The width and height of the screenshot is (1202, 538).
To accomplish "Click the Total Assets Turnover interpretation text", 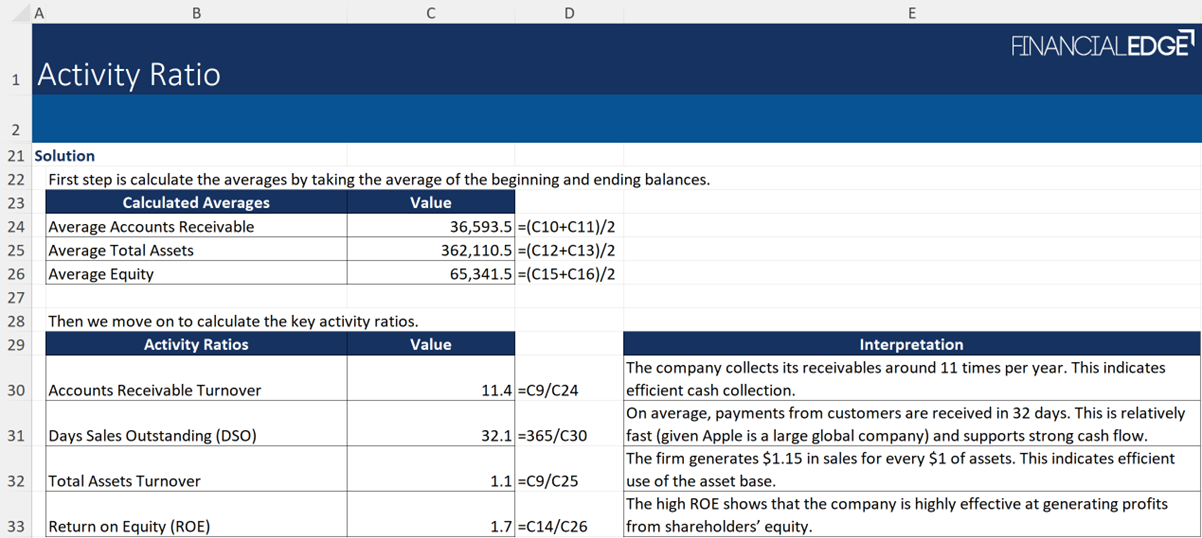I will click(x=900, y=469).
